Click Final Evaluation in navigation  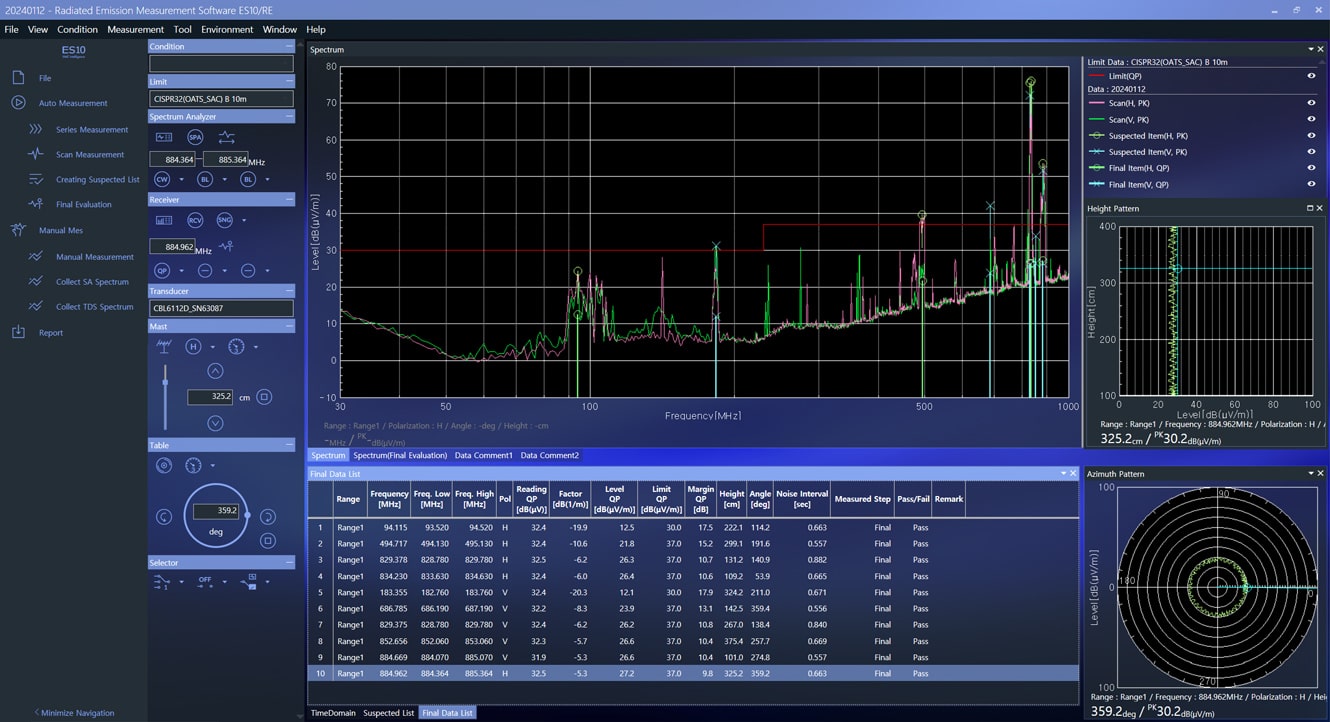pyautogui.click(x=83, y=204)
